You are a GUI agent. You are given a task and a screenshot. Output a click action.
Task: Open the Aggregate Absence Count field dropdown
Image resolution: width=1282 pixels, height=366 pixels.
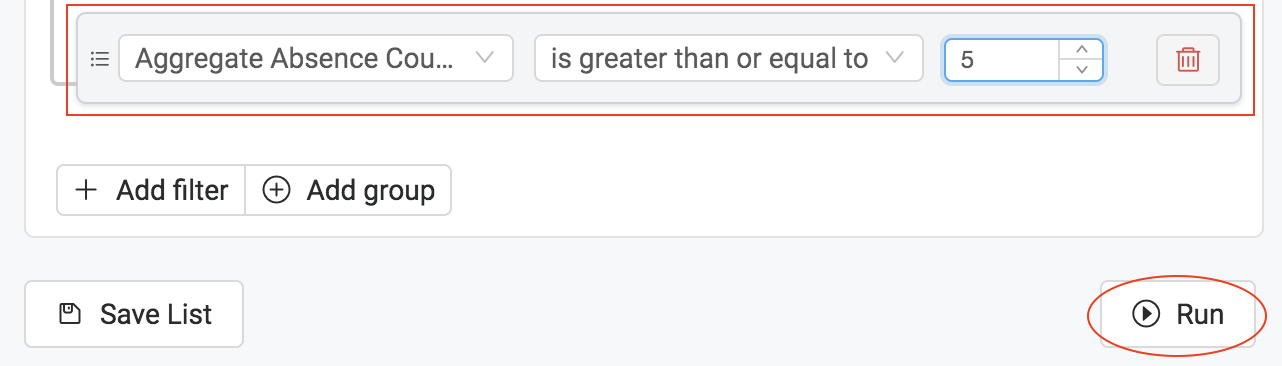pyautogui.click(x=316, y=59)
